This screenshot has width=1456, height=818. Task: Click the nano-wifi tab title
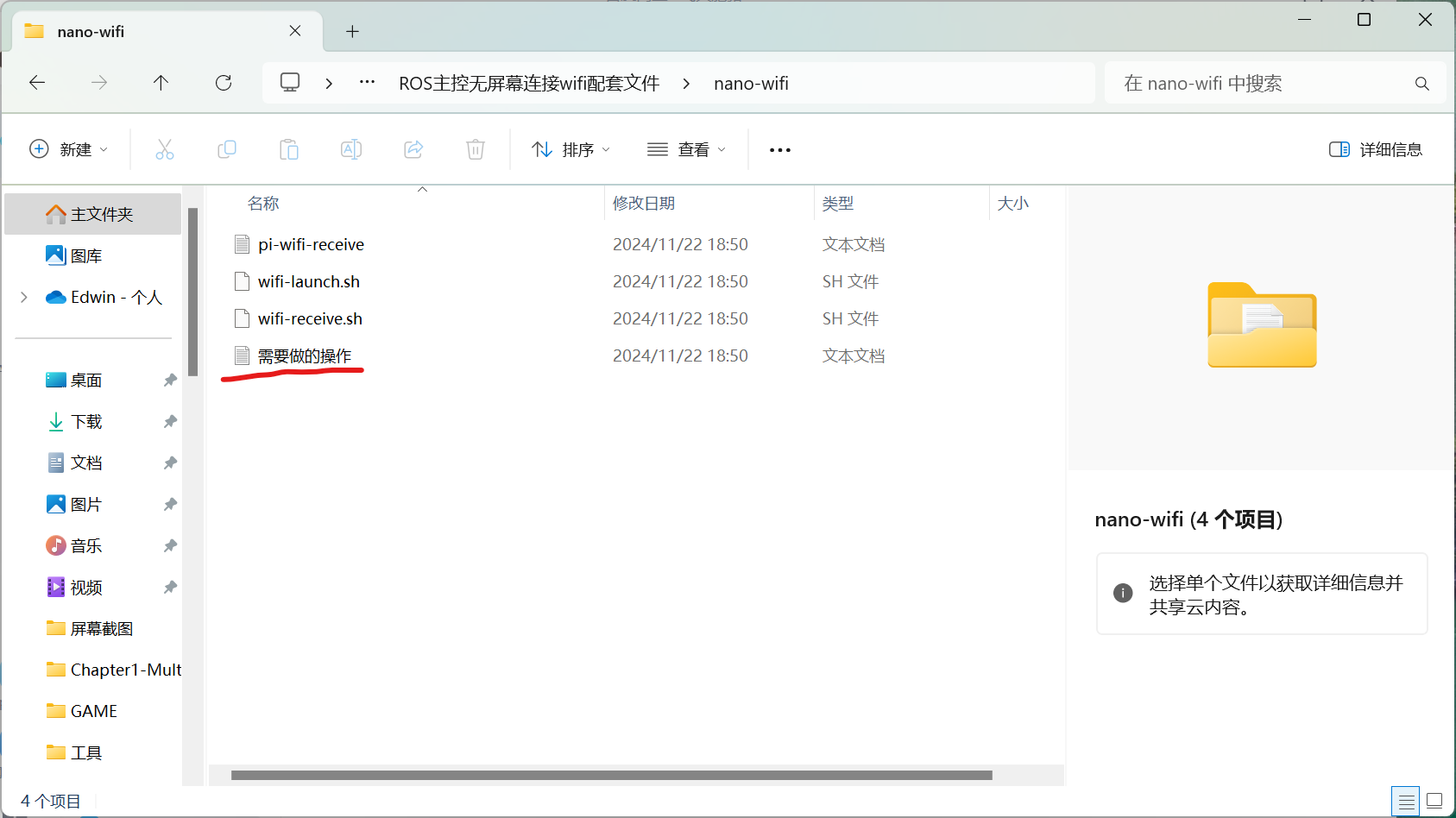pyautogui.click(x=91, y=32)
